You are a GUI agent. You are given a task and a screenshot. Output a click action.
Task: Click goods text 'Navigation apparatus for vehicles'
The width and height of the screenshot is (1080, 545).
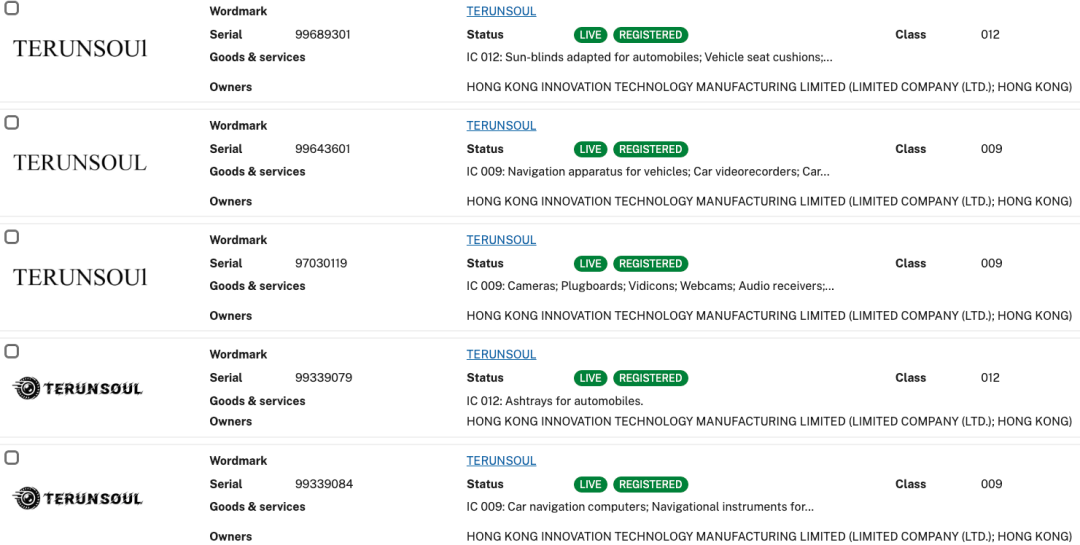[597, 172]
